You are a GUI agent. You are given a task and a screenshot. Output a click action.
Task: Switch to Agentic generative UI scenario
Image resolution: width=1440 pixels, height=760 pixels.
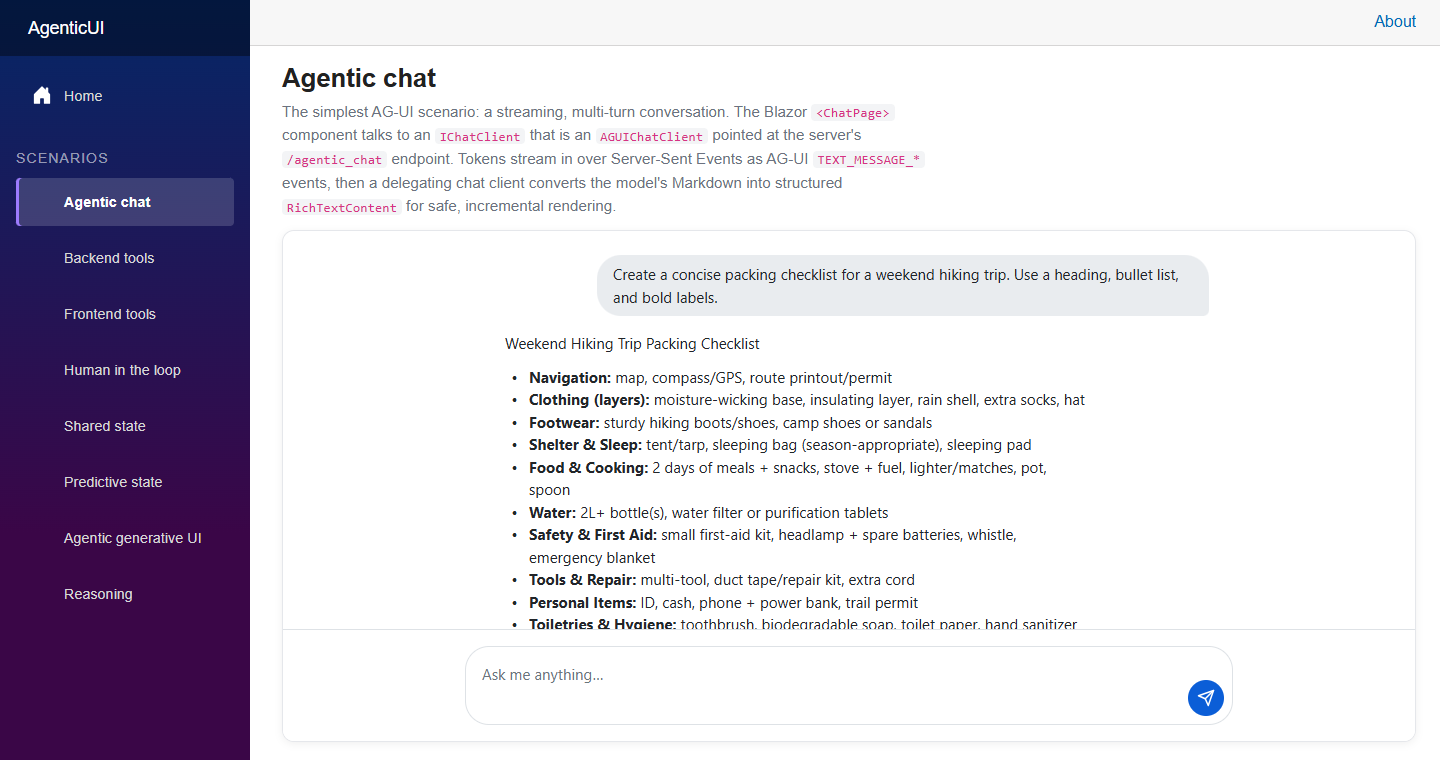(x=125, y=538)
